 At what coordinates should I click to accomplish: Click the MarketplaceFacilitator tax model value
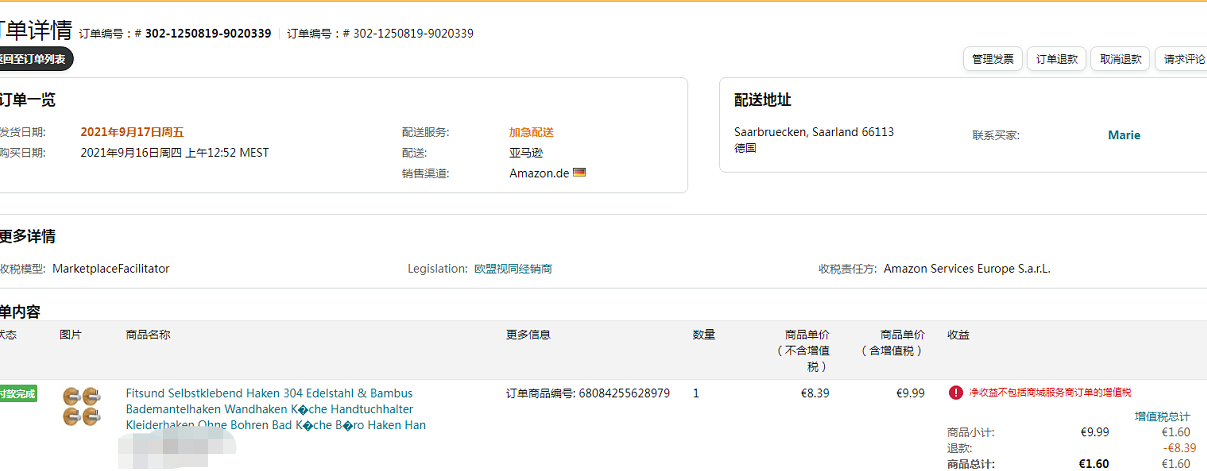(x=111, y=269)
